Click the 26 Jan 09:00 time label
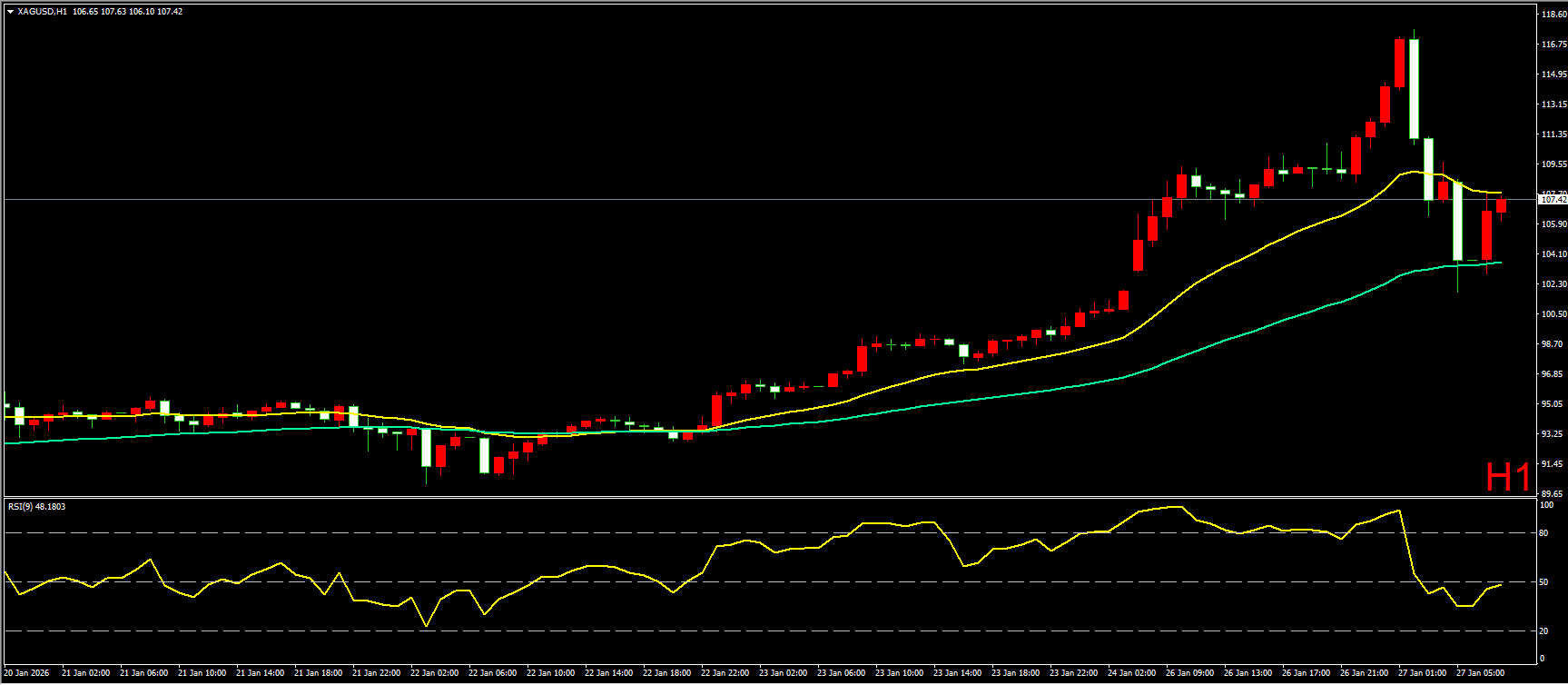The width and height of the screenshot is (1568, 685). [1189, 673]
